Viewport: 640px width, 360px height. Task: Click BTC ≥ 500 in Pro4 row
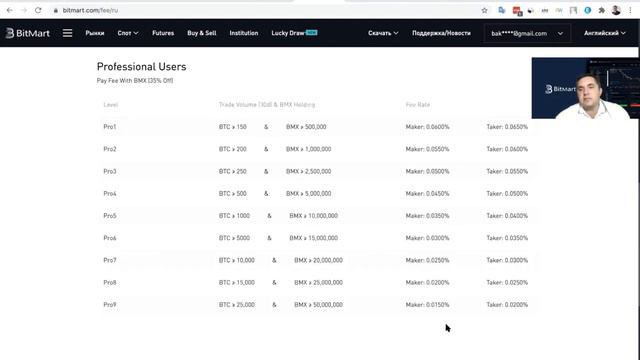(x=233, y=194)
